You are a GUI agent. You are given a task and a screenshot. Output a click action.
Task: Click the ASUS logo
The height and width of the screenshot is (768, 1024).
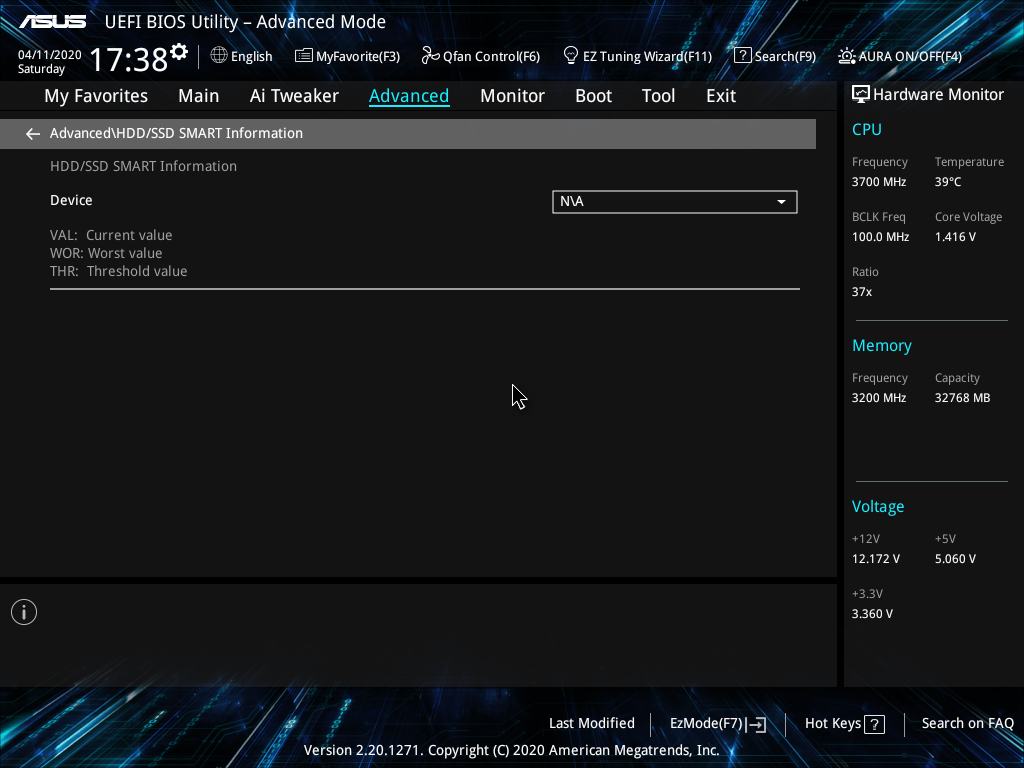[x=52, y=22]
